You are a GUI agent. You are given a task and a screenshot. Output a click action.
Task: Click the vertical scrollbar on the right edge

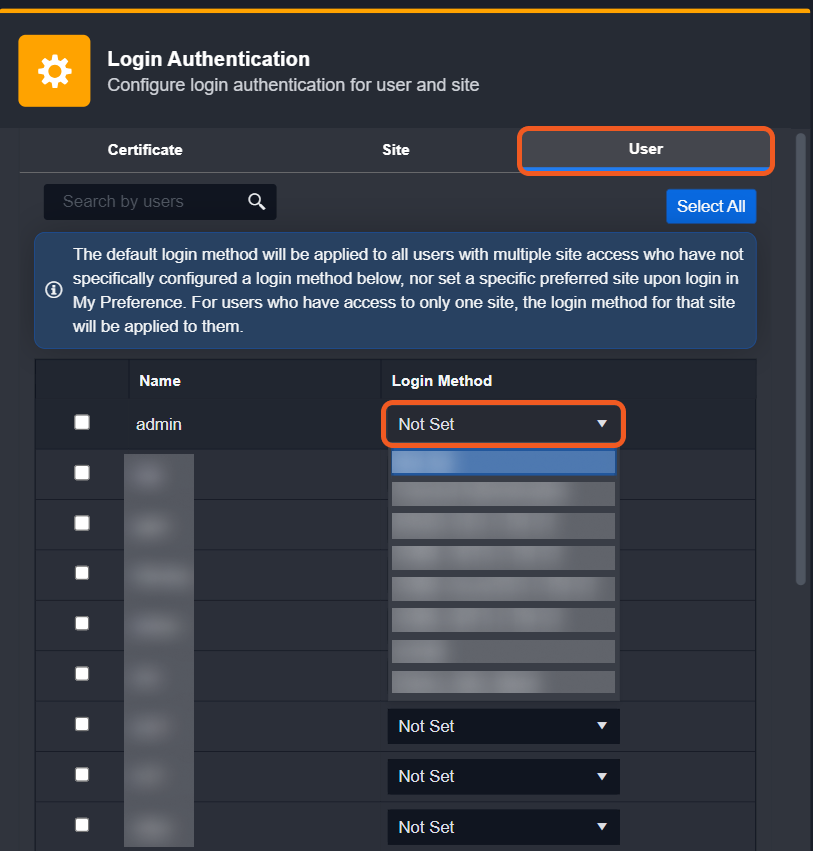800,360
